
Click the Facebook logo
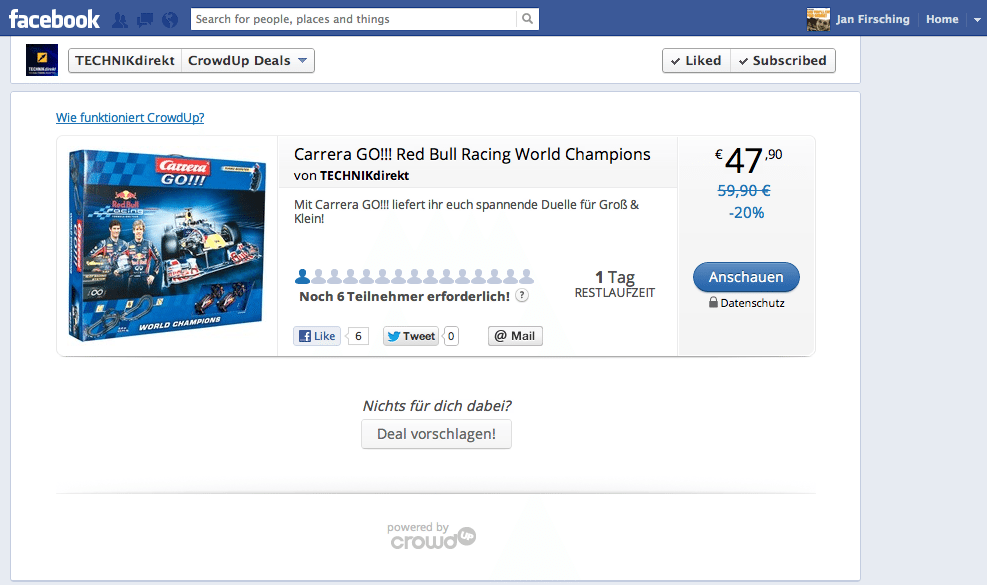click(54, 19)
